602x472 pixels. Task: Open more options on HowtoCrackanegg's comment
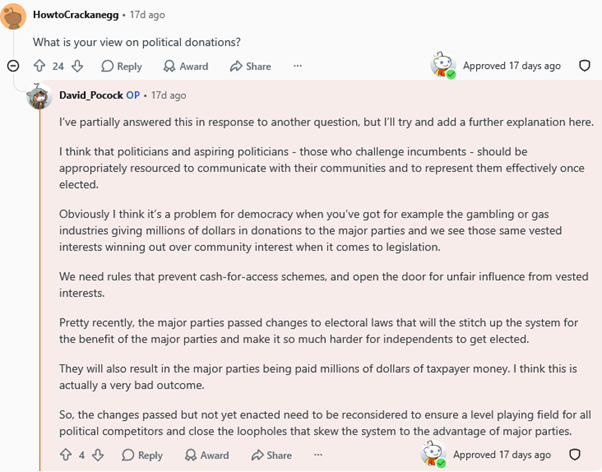(298, 66)
